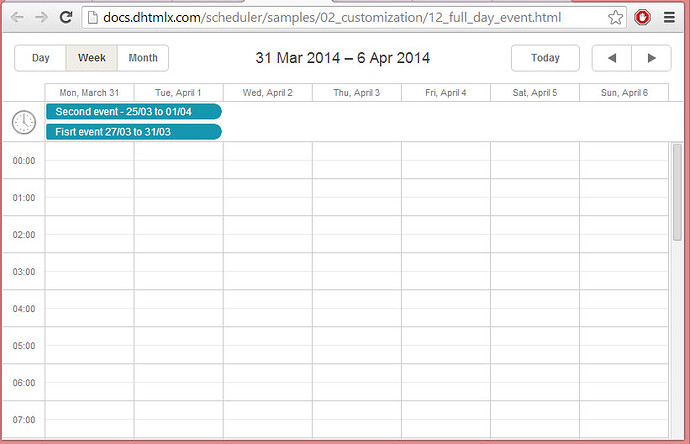The image size is (690, 444).
Task: Click the Mon, March 31 column header
Action: [x=89, y=92]
